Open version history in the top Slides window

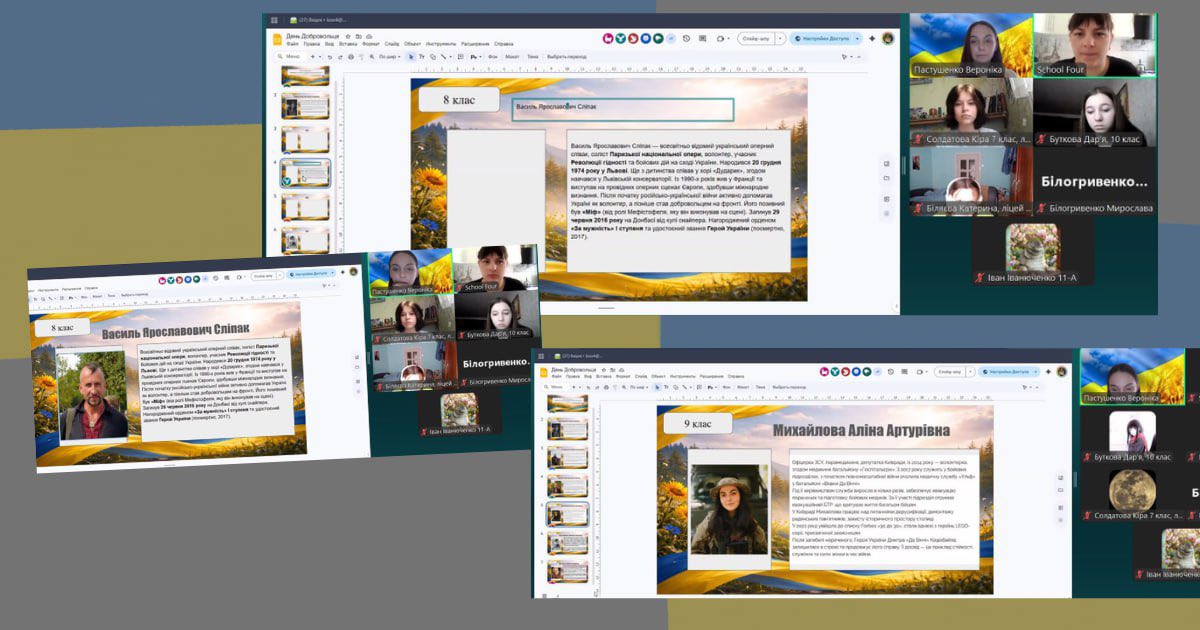[x=686, y=38]
